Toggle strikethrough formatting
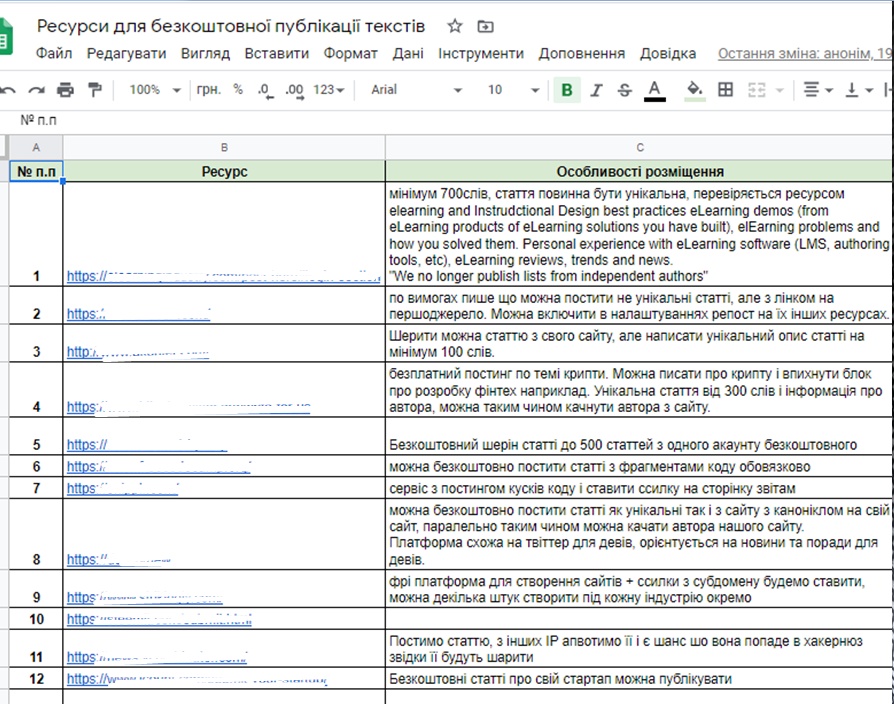Viewport: 894px width, 704px height. pyautogui.click(x=625, y=89)
